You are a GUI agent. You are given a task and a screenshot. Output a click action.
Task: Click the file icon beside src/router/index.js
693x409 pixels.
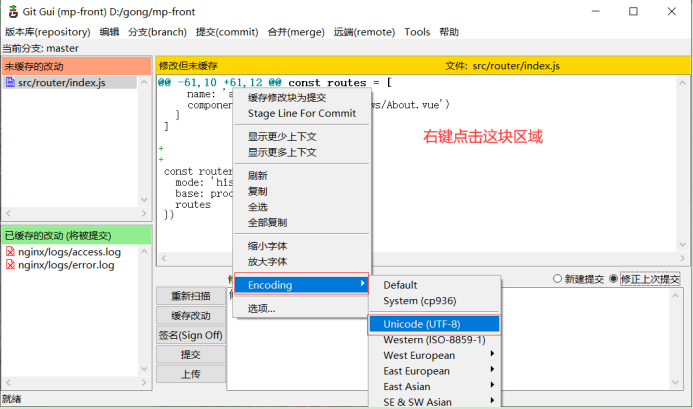(x=10, y=82)
